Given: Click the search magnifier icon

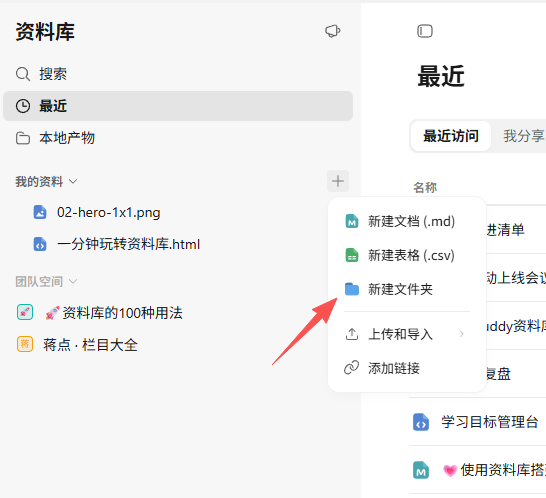Looking at the screenshot, I should coord(23,74).
